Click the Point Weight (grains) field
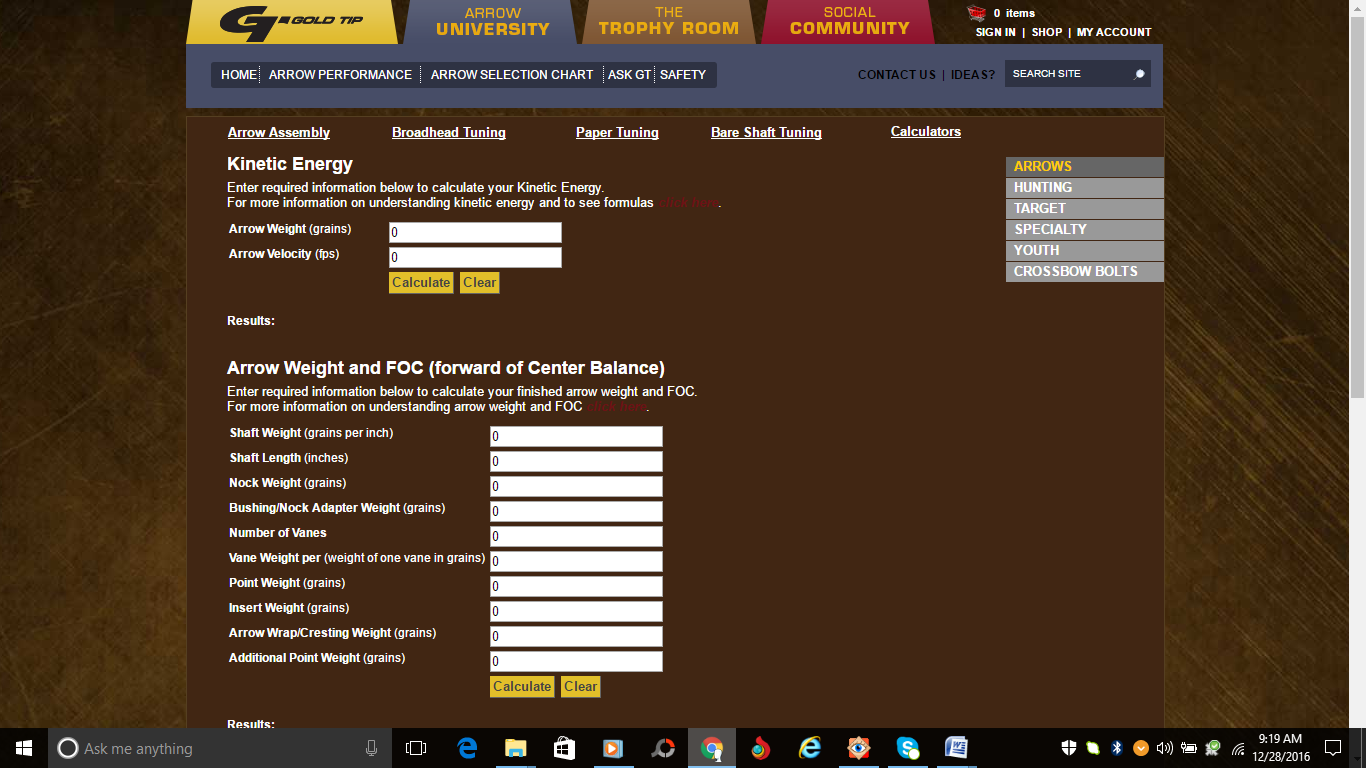The width and height of the screenshot is (1366, 768). (x=576, y=586)
